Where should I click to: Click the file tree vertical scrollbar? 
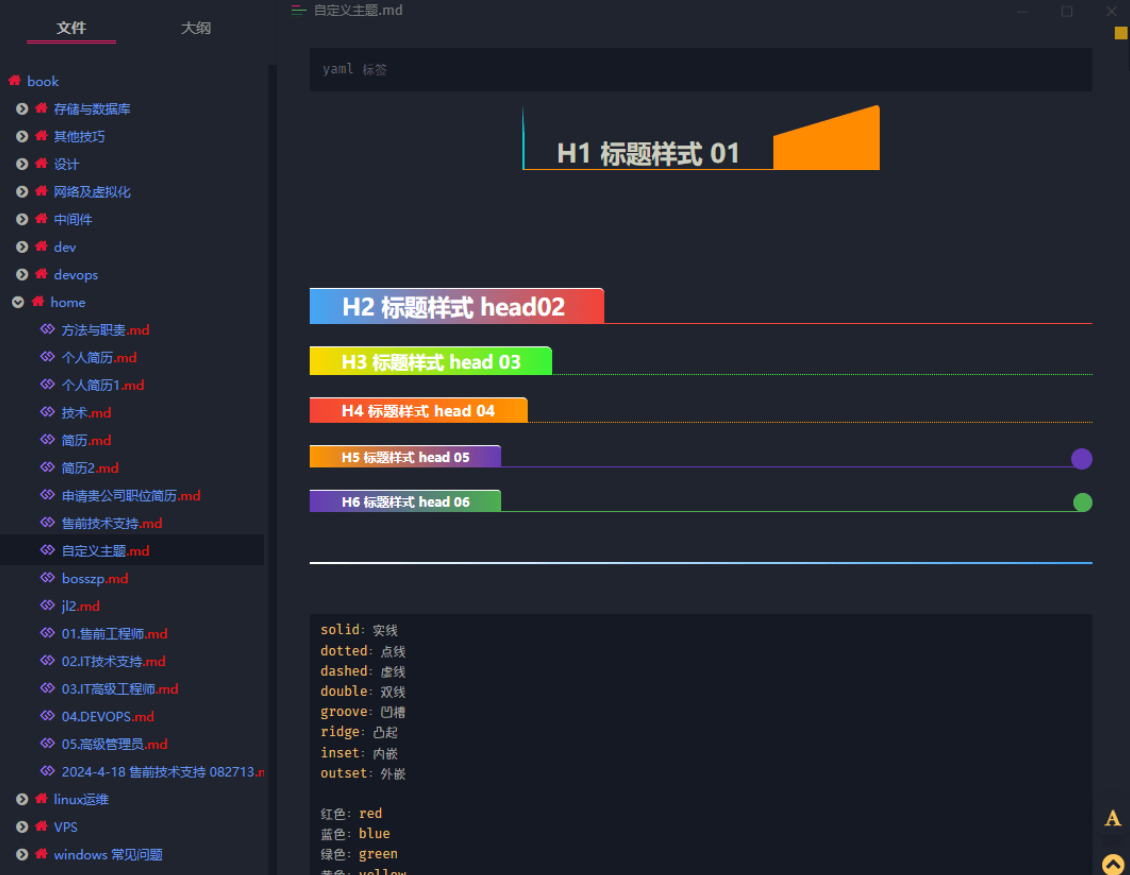(272, 468)
